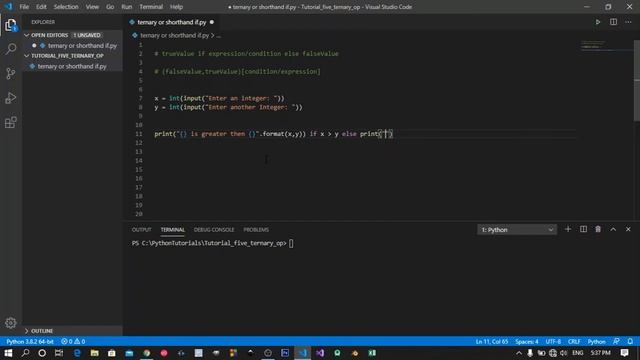640x360 pixels.
Task: Run Python file with play icon
Action: (598, 22)
